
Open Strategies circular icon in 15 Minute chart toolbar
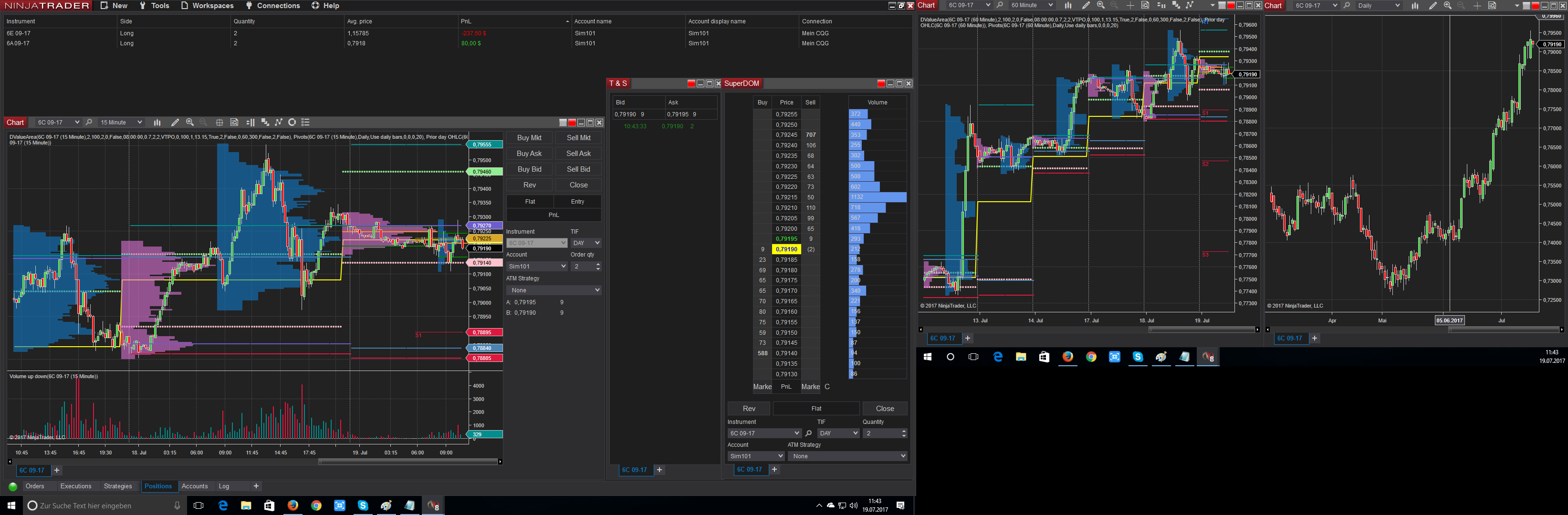click(292, 122)
